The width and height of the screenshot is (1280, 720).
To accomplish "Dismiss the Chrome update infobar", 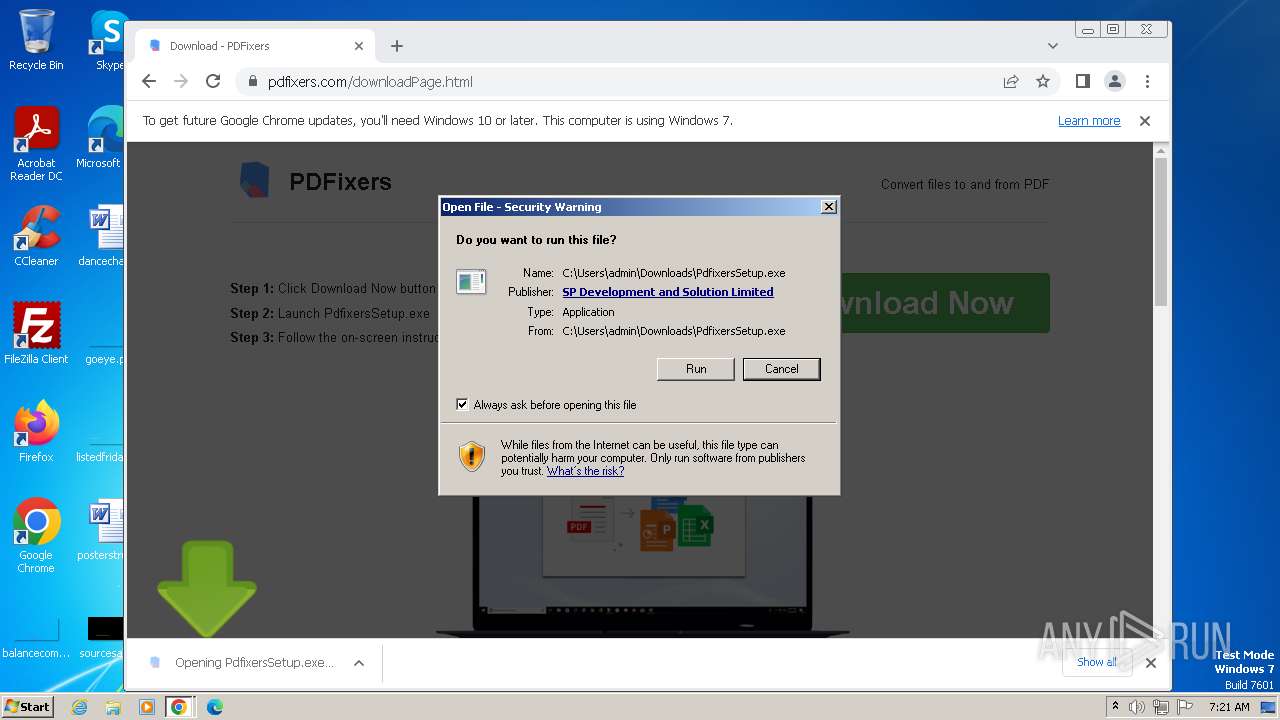I will (1145, 121).
